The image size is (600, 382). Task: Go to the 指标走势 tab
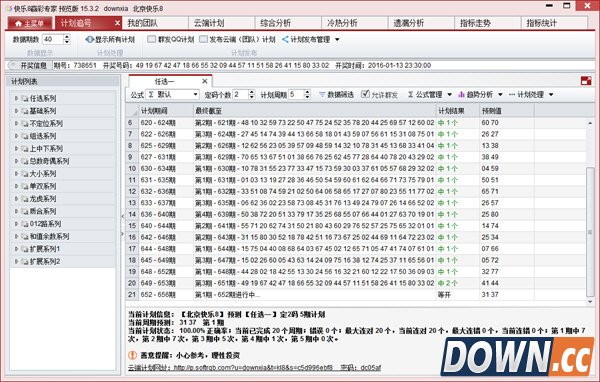coord(488,23)
